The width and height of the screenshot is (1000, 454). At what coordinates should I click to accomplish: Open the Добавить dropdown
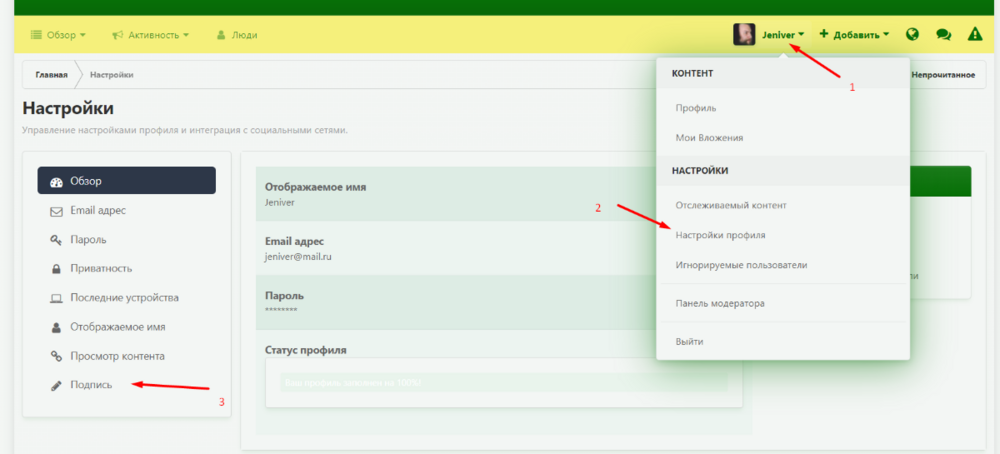click(x=854, y=34)
